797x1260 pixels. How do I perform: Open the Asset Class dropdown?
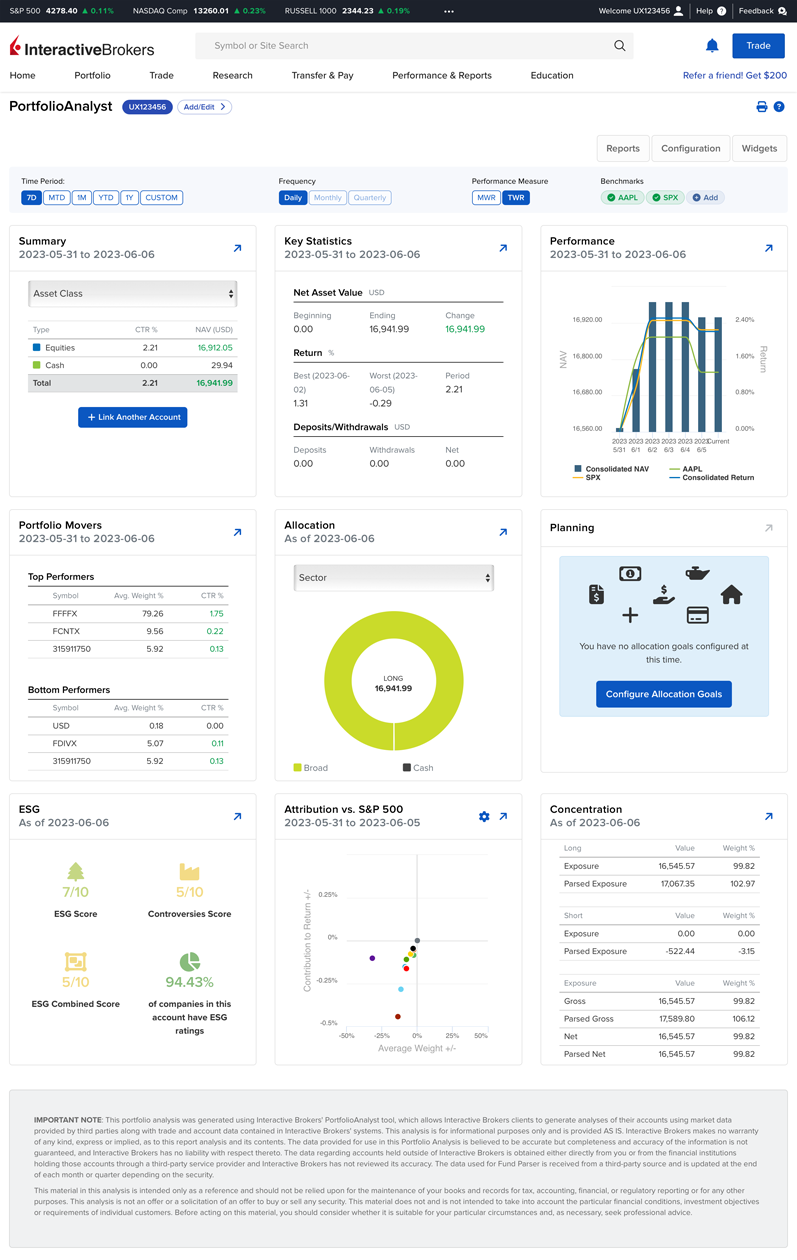(x=133, y=294)
